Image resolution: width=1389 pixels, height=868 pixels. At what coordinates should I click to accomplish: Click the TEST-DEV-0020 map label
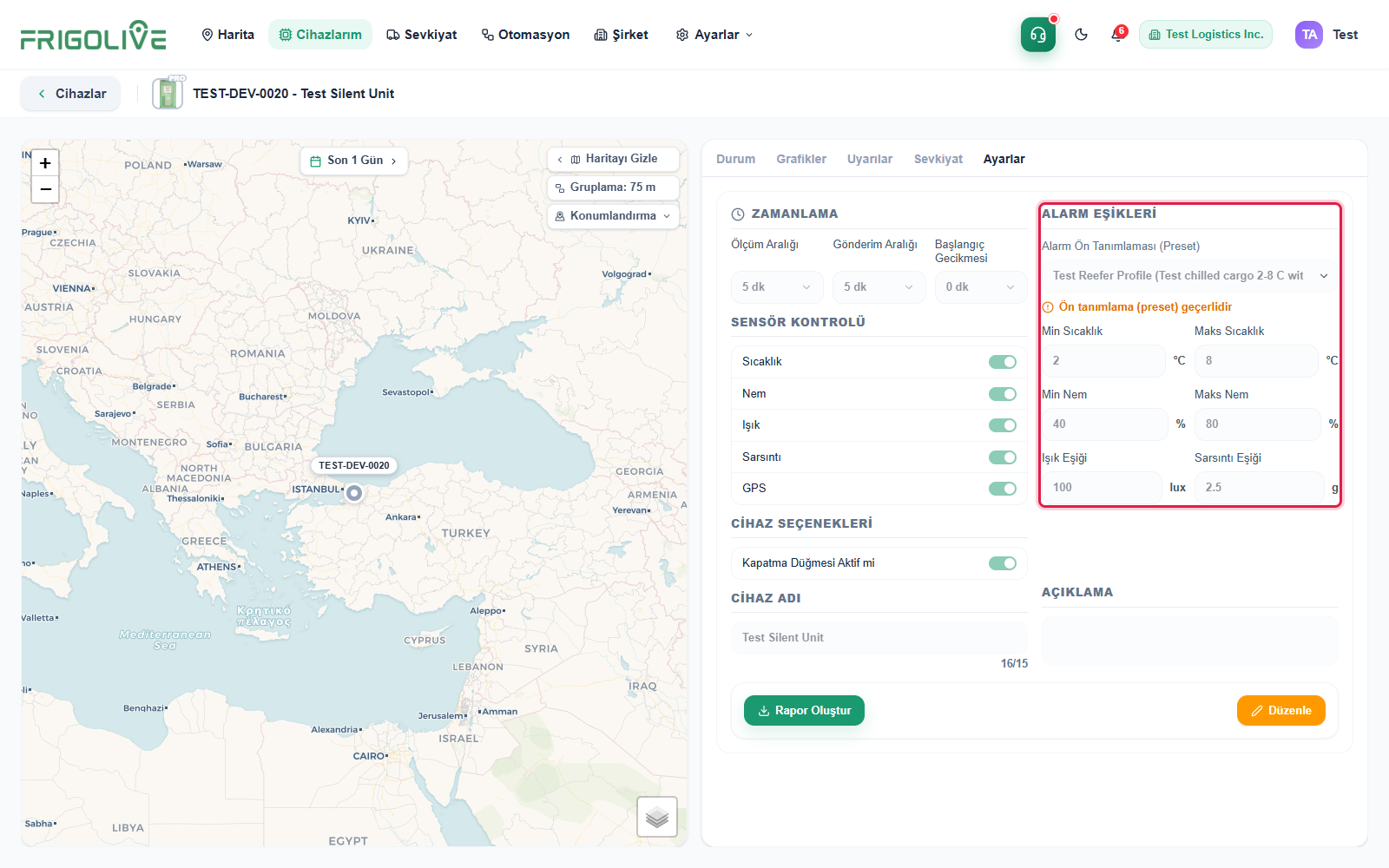coord(353,465)
